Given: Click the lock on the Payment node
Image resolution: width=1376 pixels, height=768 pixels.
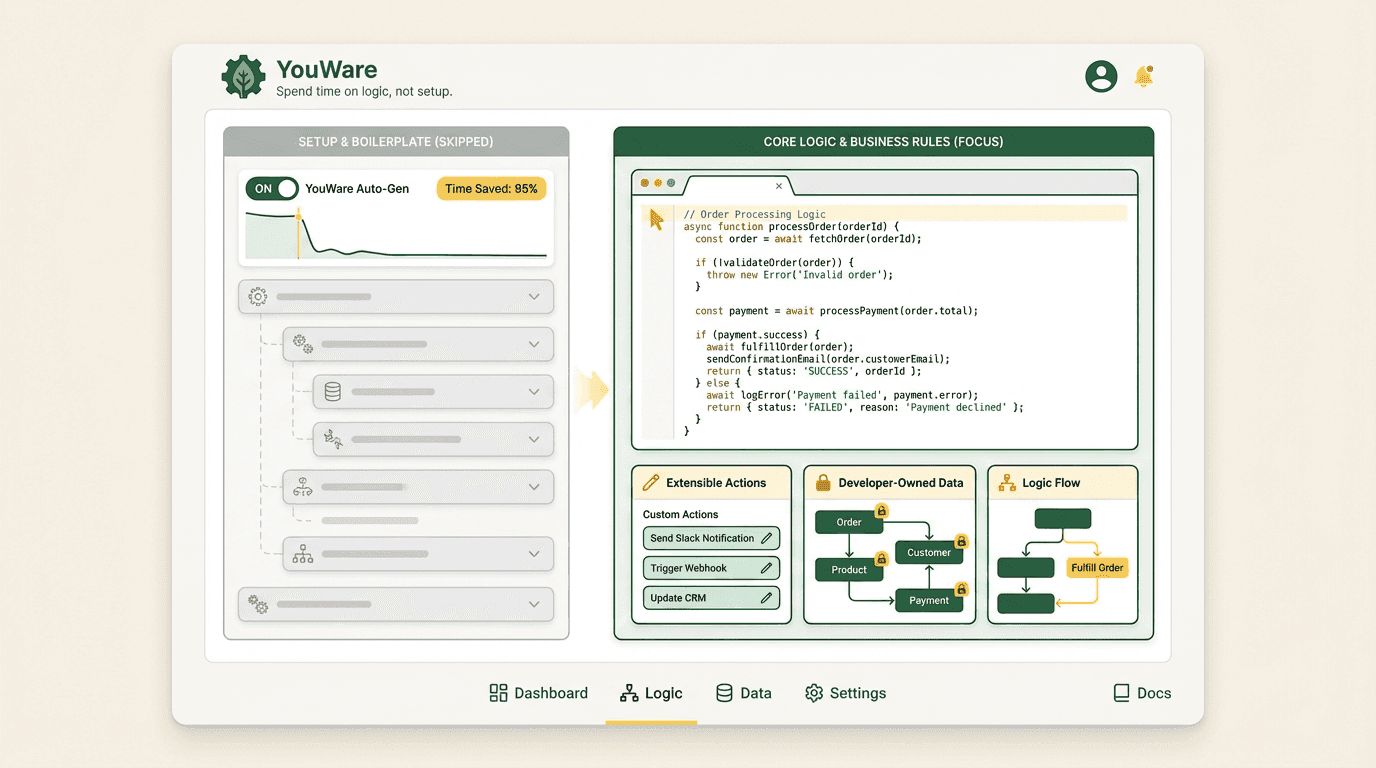Looking at the screenshot, I should [x=961, y=589].
